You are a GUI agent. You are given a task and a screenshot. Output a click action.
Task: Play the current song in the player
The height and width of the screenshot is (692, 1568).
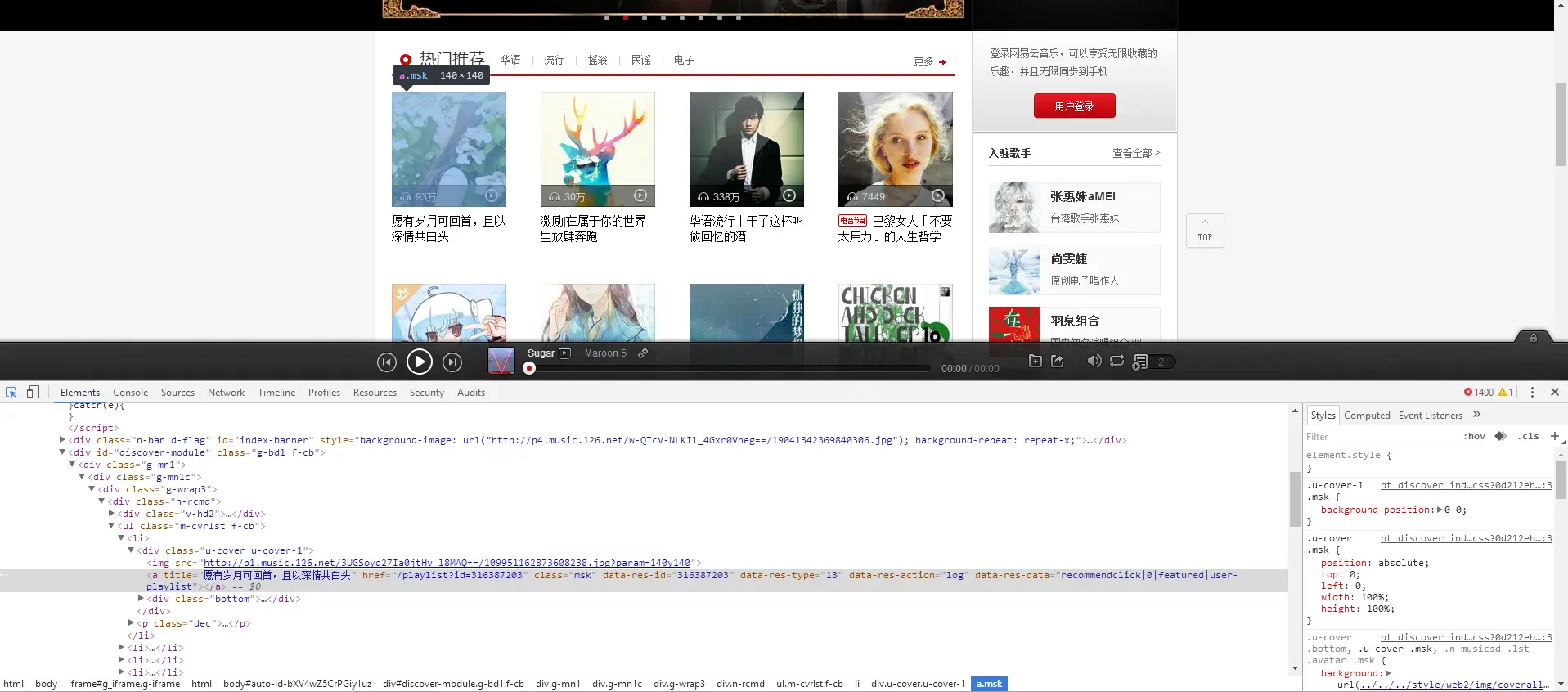(x=419, y=362)
